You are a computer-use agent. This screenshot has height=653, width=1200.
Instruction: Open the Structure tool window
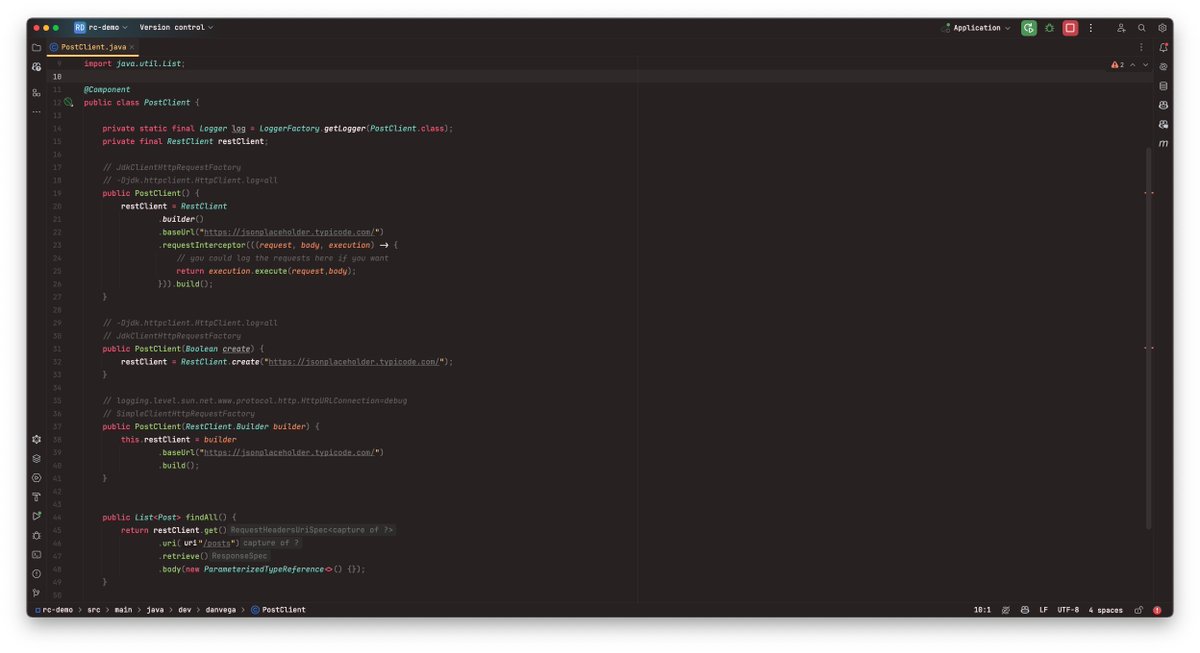36,92
